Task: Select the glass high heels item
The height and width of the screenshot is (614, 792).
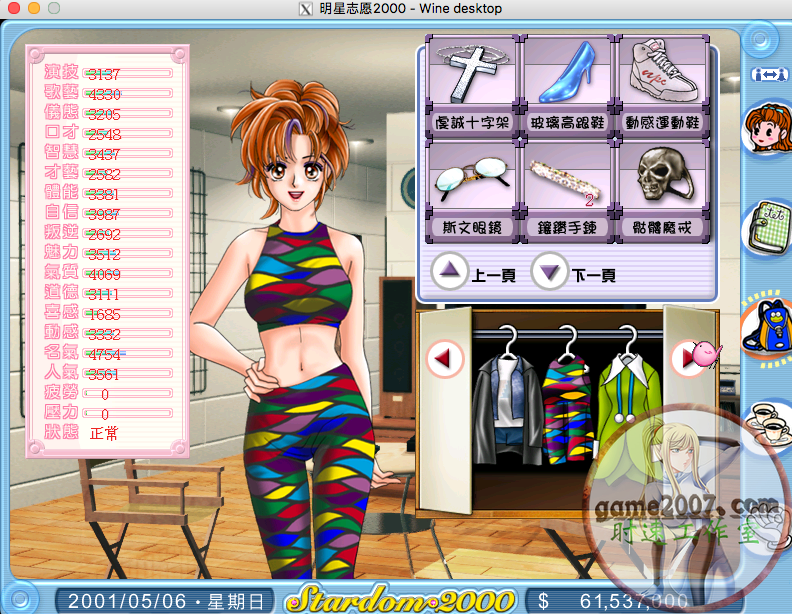Action: (566, 85)
